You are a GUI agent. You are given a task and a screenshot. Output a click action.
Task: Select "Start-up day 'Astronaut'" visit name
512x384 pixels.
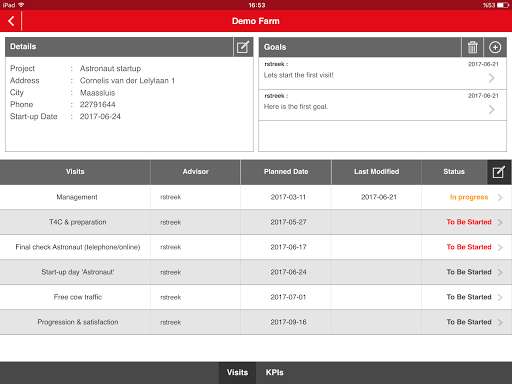click(78, 272)
